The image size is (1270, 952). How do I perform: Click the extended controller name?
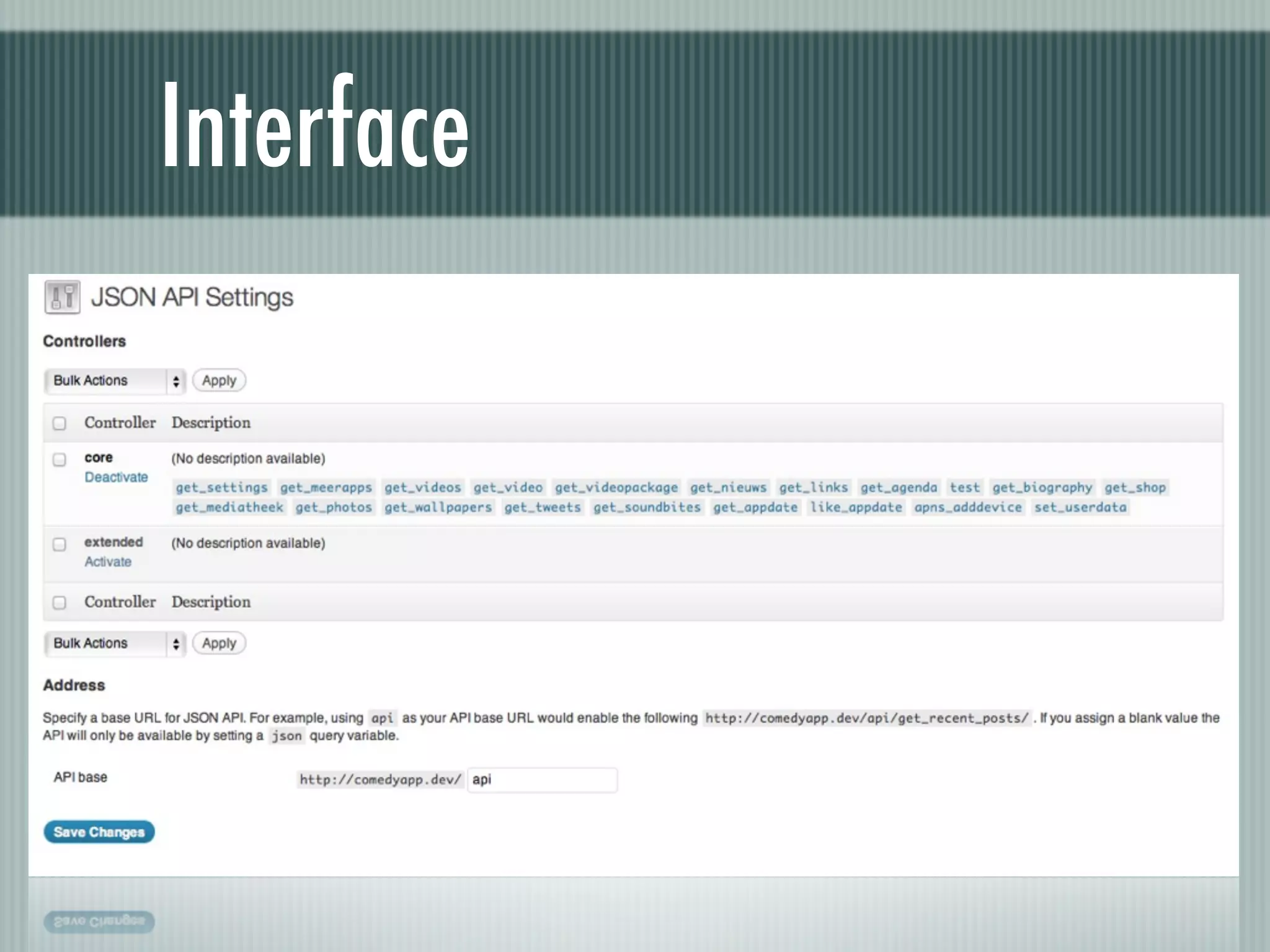point(113,542)
